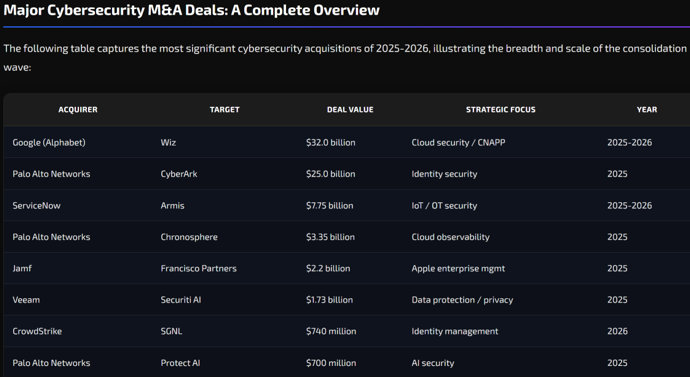Click the Data protection / privacy cell
Image resolution: width=690 pixels, height=378 pixels.
click(x=462, y=300)
